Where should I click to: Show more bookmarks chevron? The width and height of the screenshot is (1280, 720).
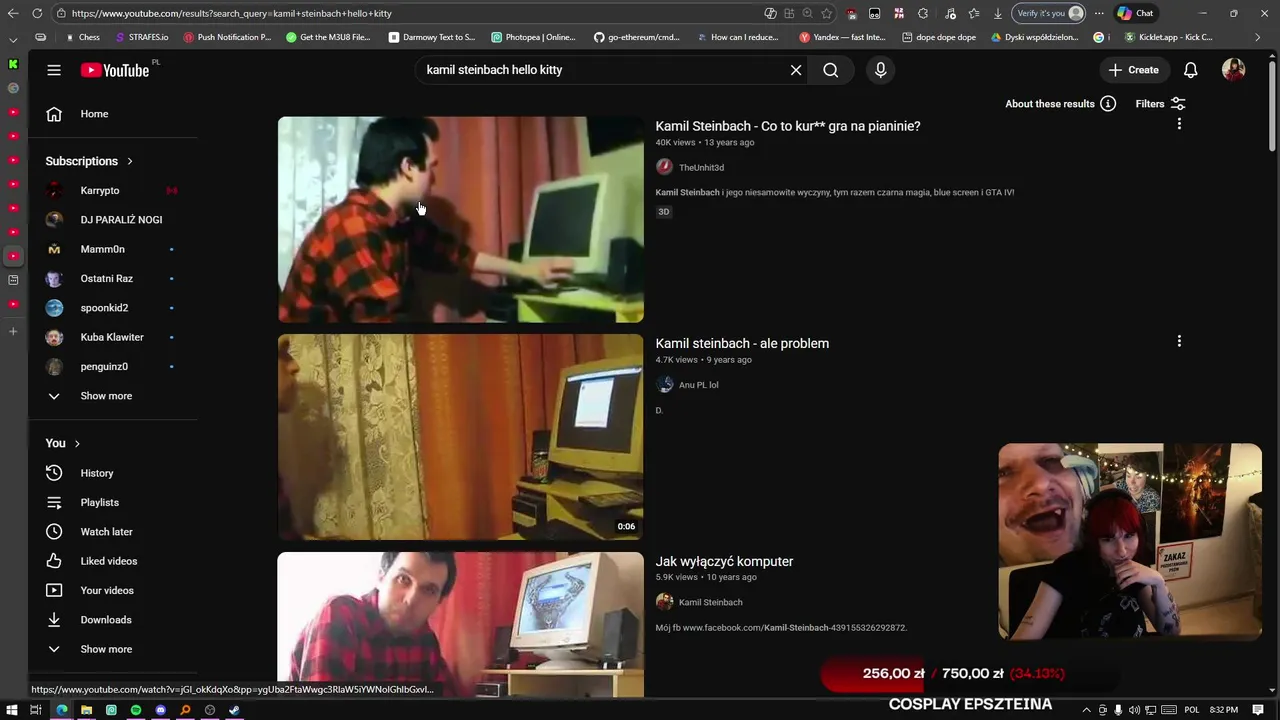[x=1258, y=37]
